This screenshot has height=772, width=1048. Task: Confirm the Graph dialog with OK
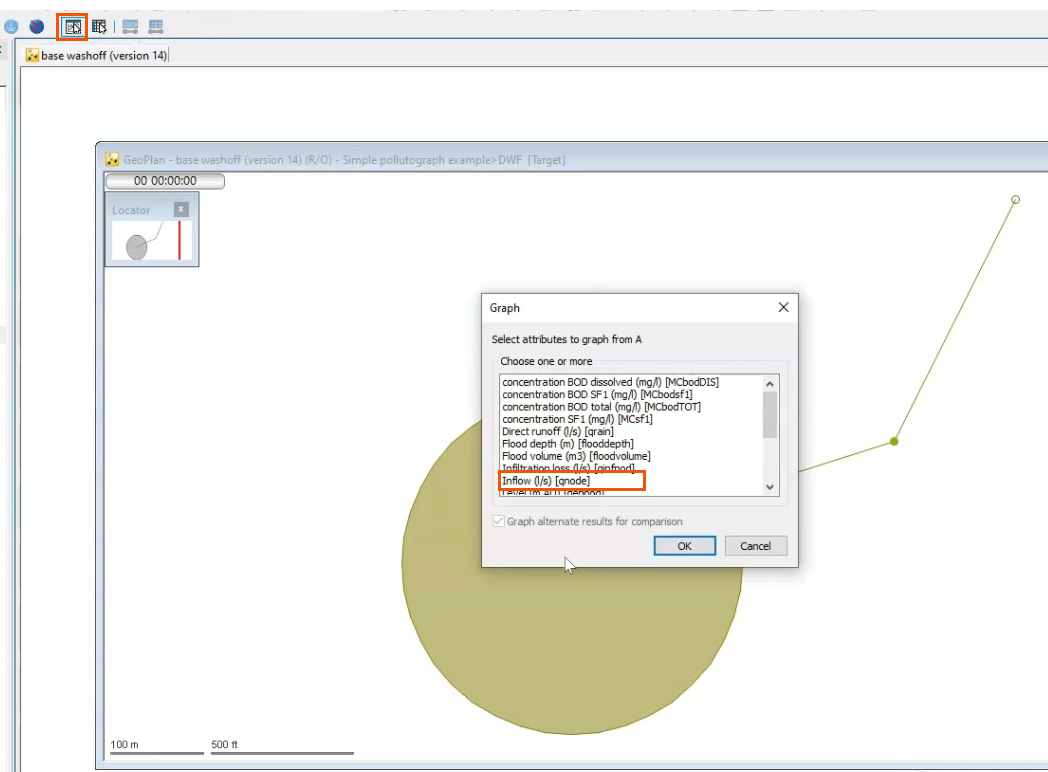(x=684, y=545)
